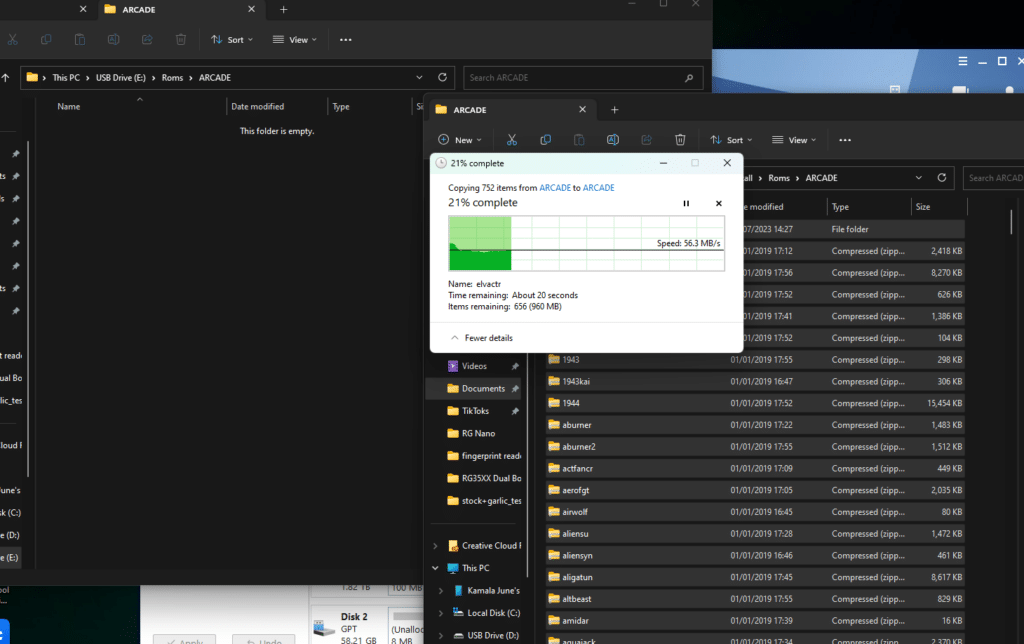The width and height of the screenshot is (1024, 644).
Task: Select the Paste icon in the toolbar
Action: pyautogui.click(x=579, y=139)
